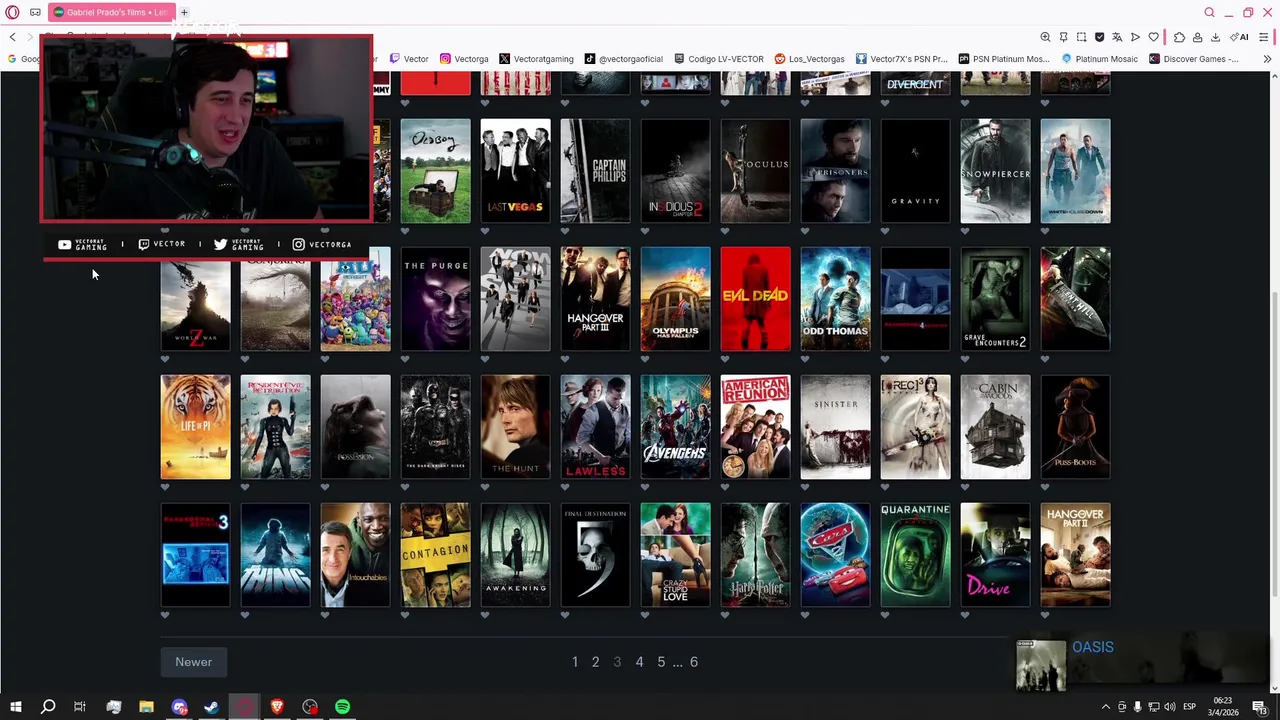The width and height of the screenshot is (1280, 720).
Task: Open the Vector Twitch bookmark
Action: 409,59
